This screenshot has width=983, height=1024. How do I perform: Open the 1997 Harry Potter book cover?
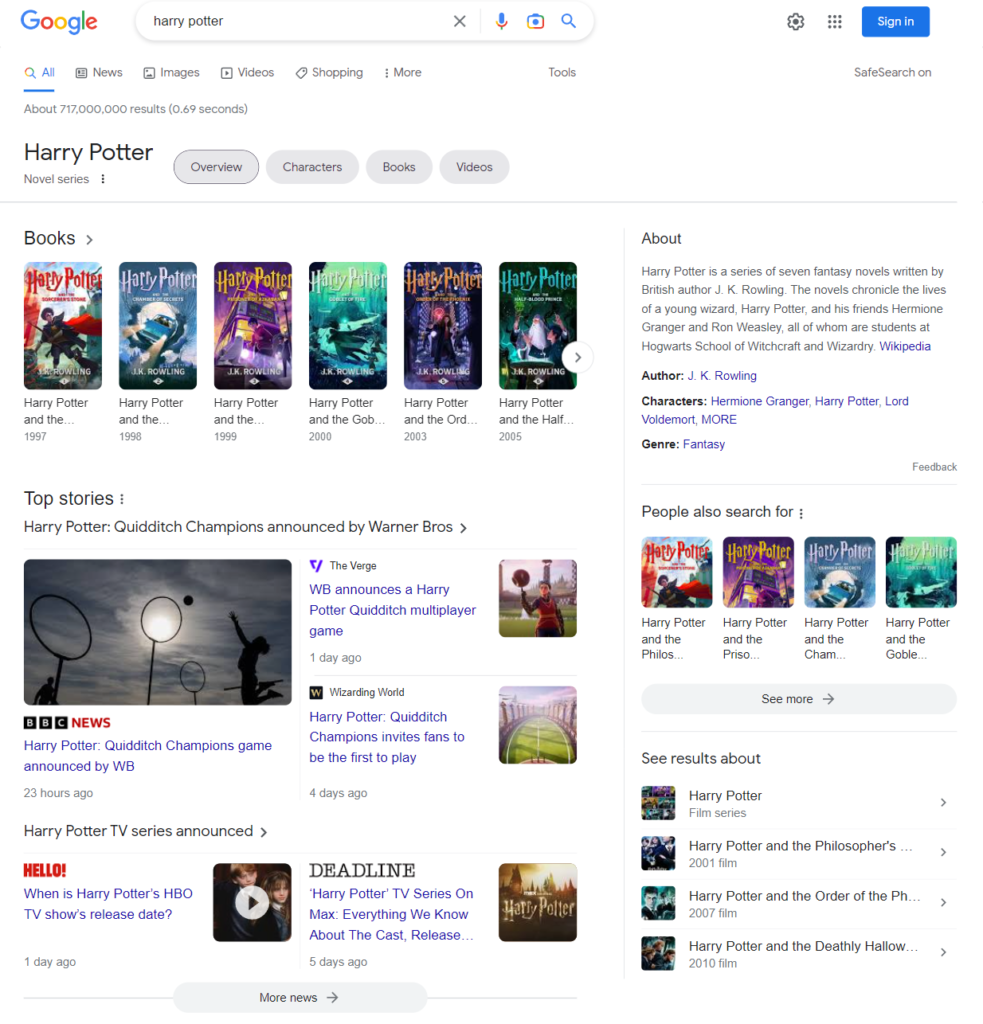63,325
